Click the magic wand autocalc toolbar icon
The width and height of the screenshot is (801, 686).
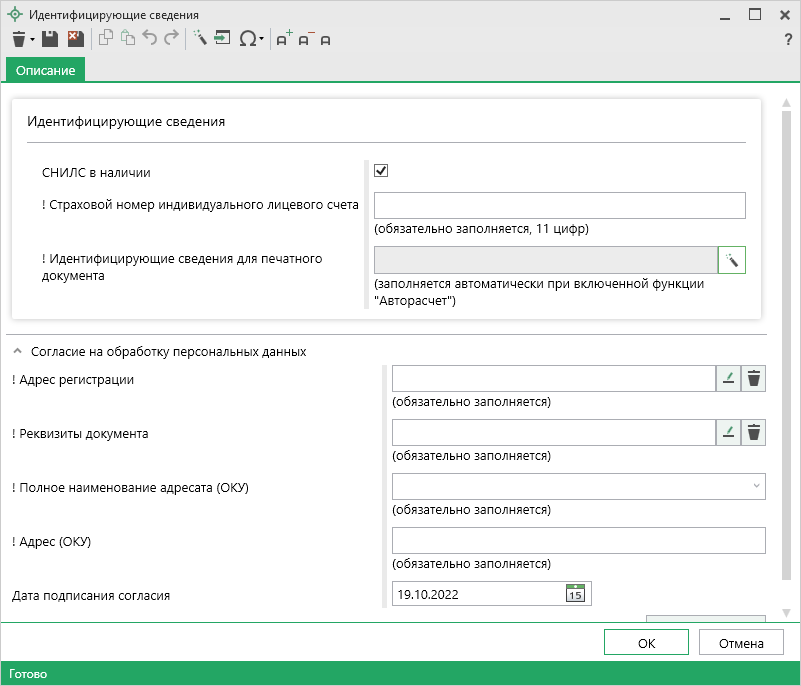200,39
